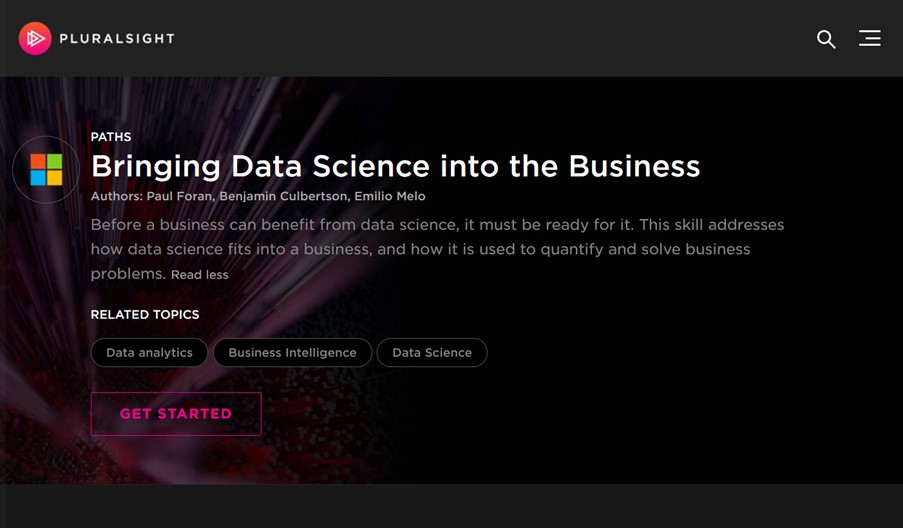The width and height of the screenshot is (903, 528).
Task: Collapse description with Read less
Action: click(x=199, y=275)
